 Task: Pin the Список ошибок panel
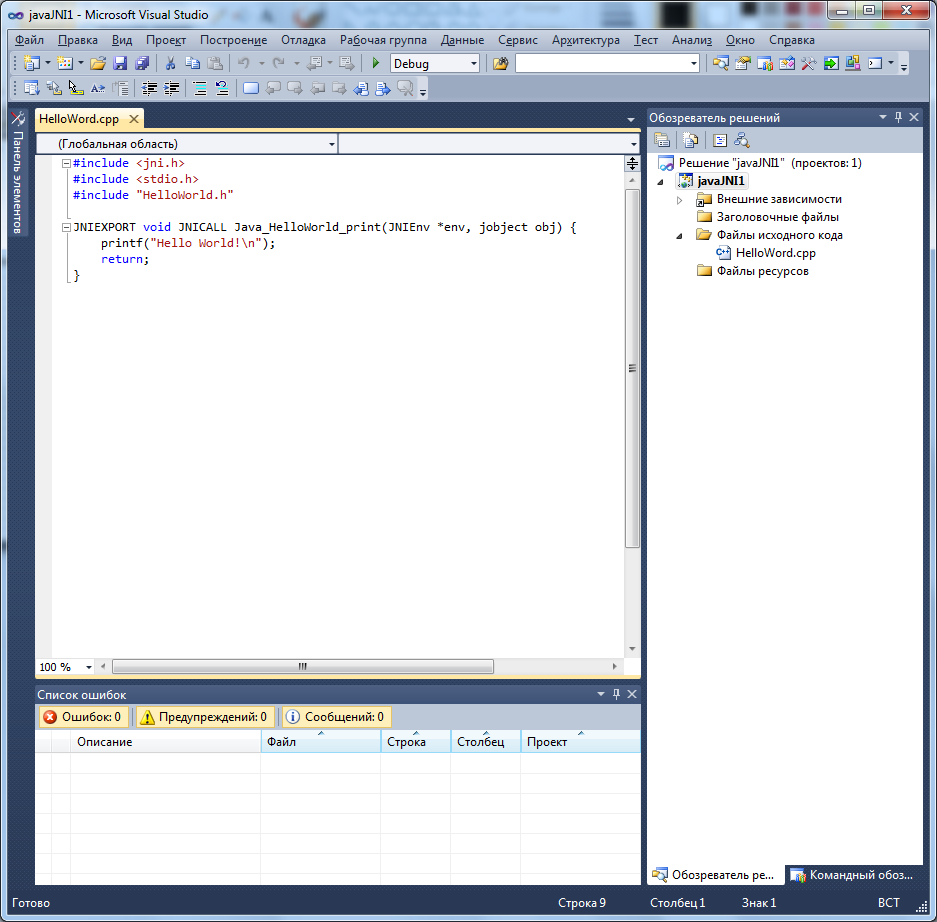click(x=616, y=694)
